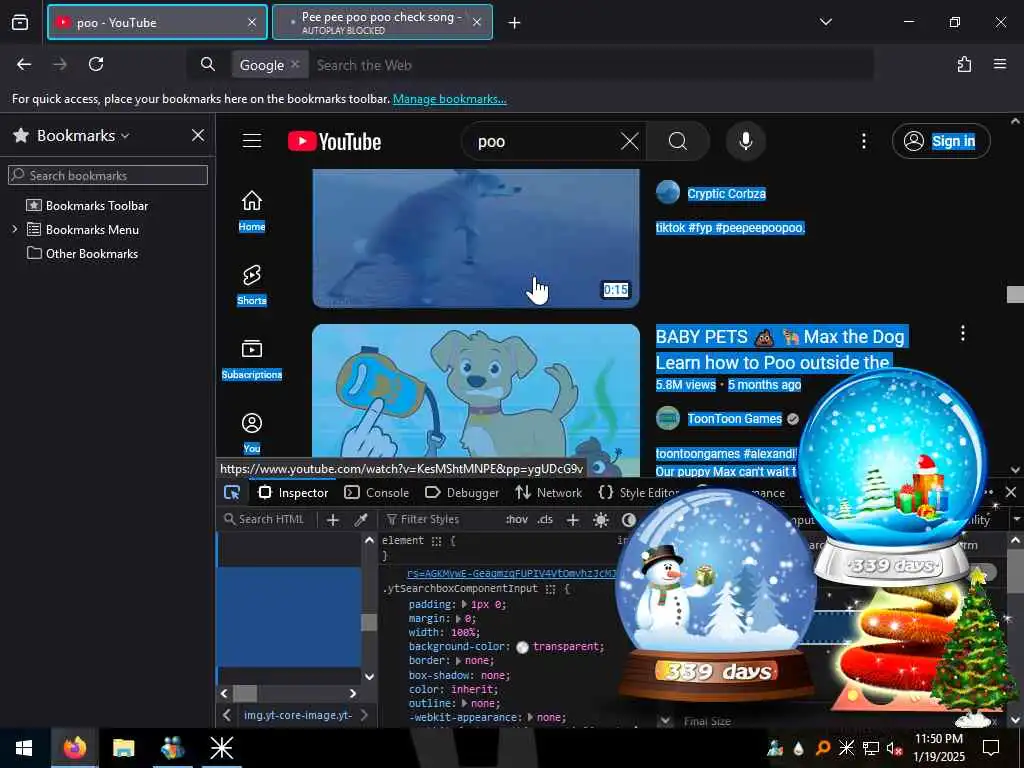Click the YouTube magnifier search button
The image size is (1024, 768).
click(678, 141)
